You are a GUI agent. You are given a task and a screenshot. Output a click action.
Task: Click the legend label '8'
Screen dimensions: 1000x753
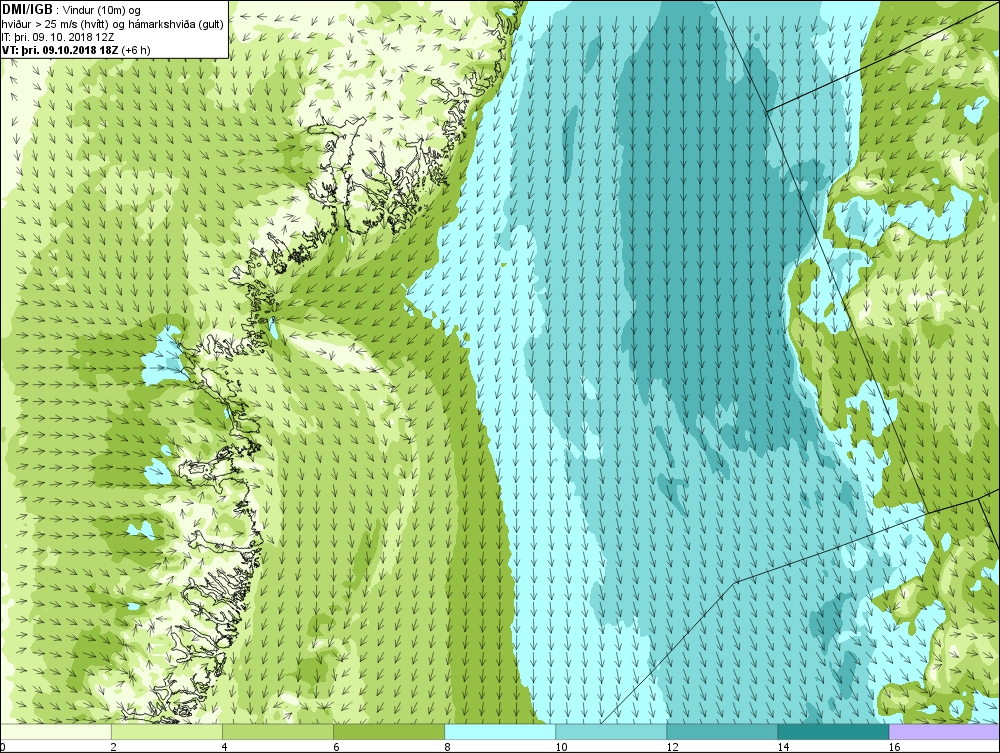[448, 747]
